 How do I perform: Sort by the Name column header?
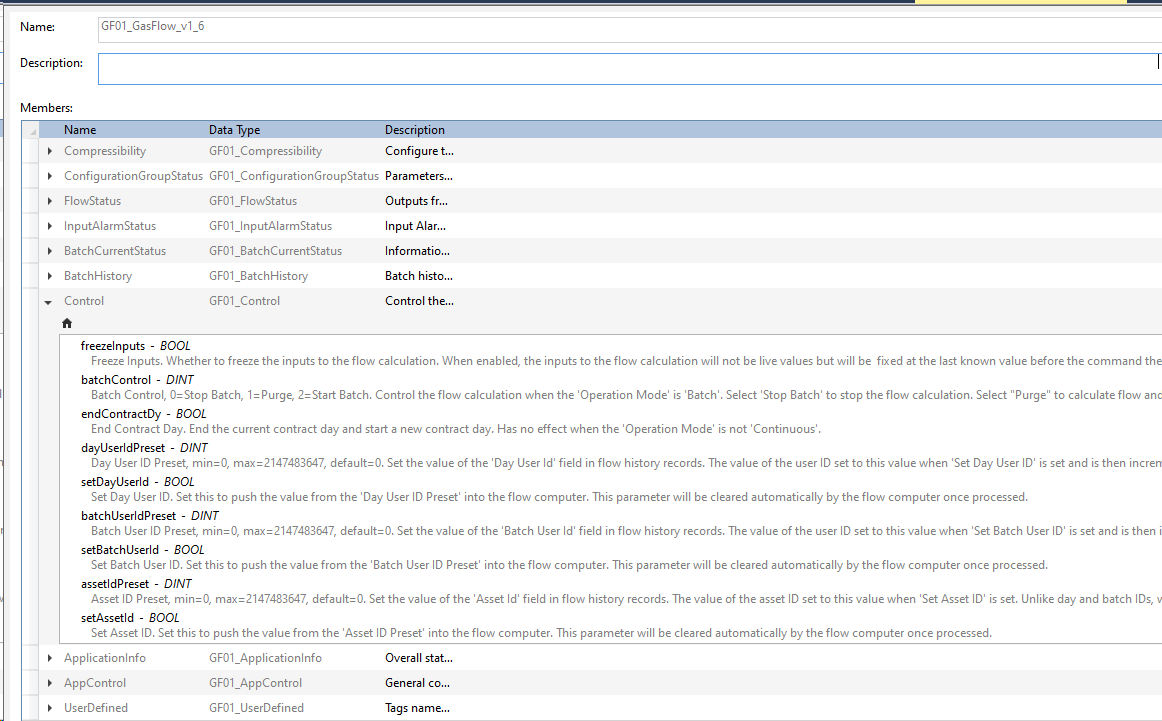(x=80, y=130)
